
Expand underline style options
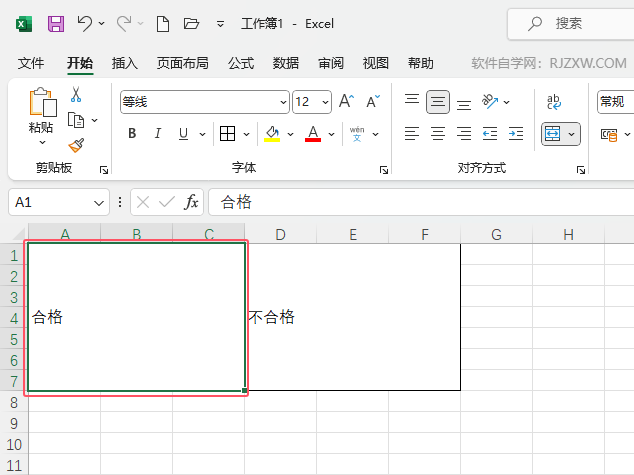click(x=203, y=134)
